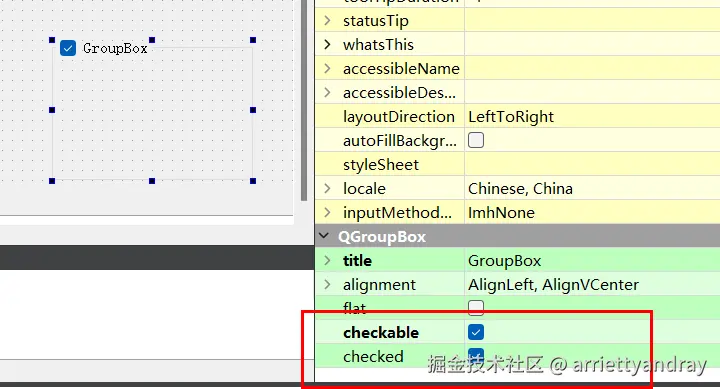The height and width of the screenshot is (389, 720).
Task: Click the styleSheet value field
Action: click(x=592, y=164)
